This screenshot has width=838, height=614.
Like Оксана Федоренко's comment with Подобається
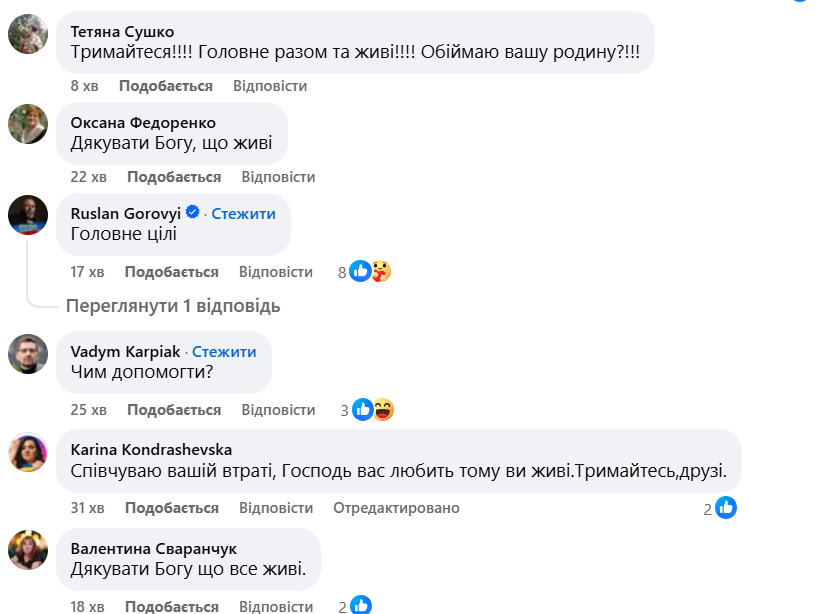click(x=174, y=177)
